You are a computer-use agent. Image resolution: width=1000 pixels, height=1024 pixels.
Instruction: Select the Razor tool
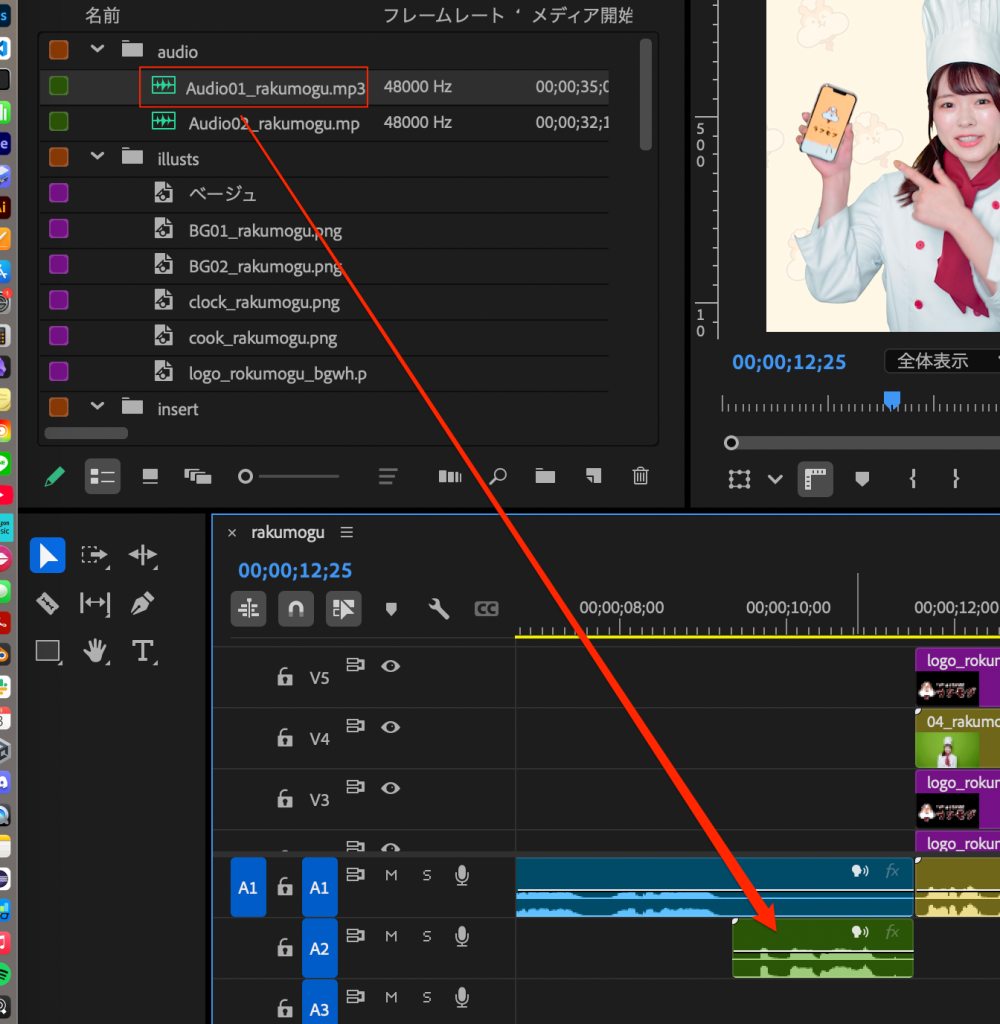(47, 603)
